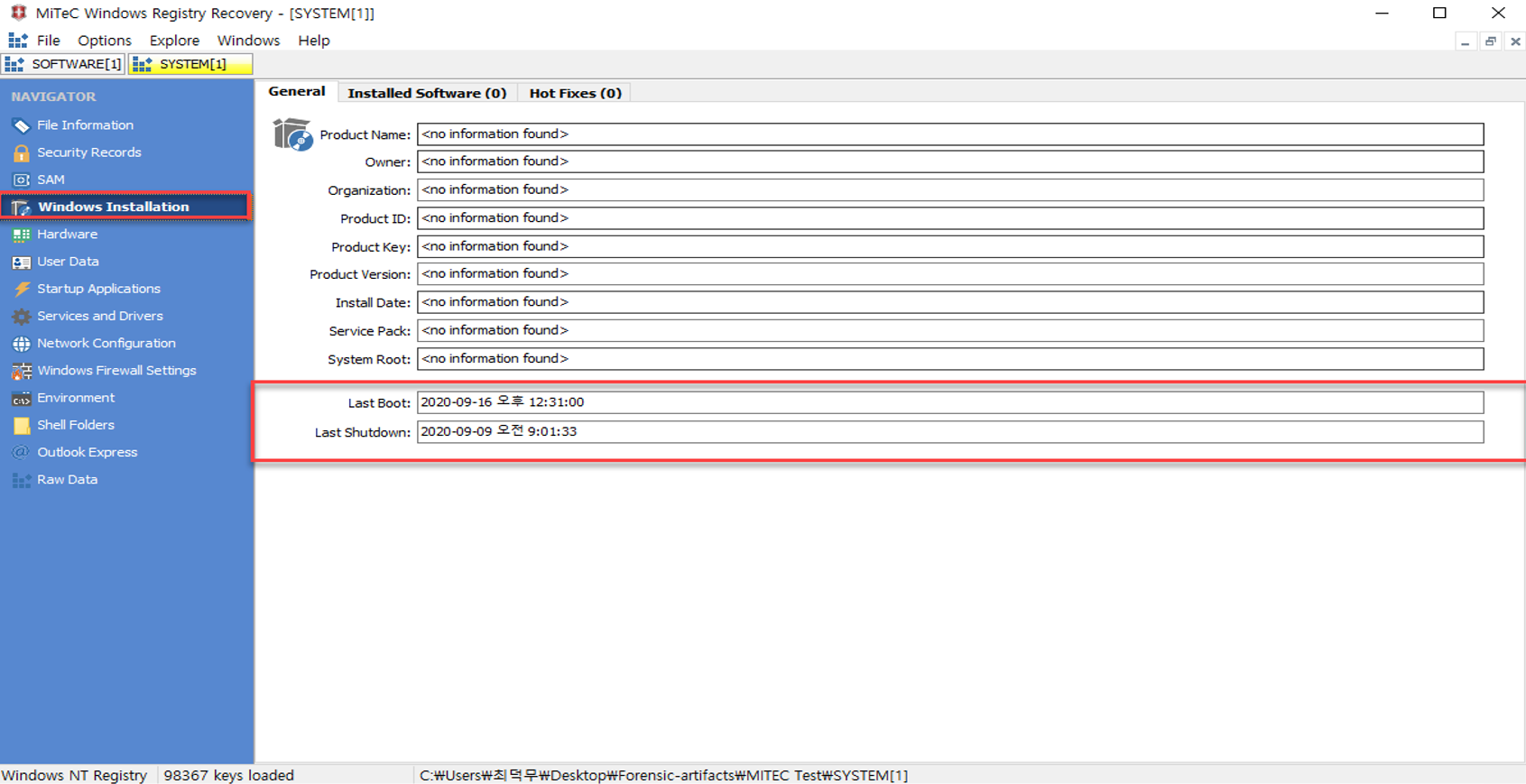Select the SAM icon in navigator
This screenshot has width=1526, height=784.
[x=21, y=180]
